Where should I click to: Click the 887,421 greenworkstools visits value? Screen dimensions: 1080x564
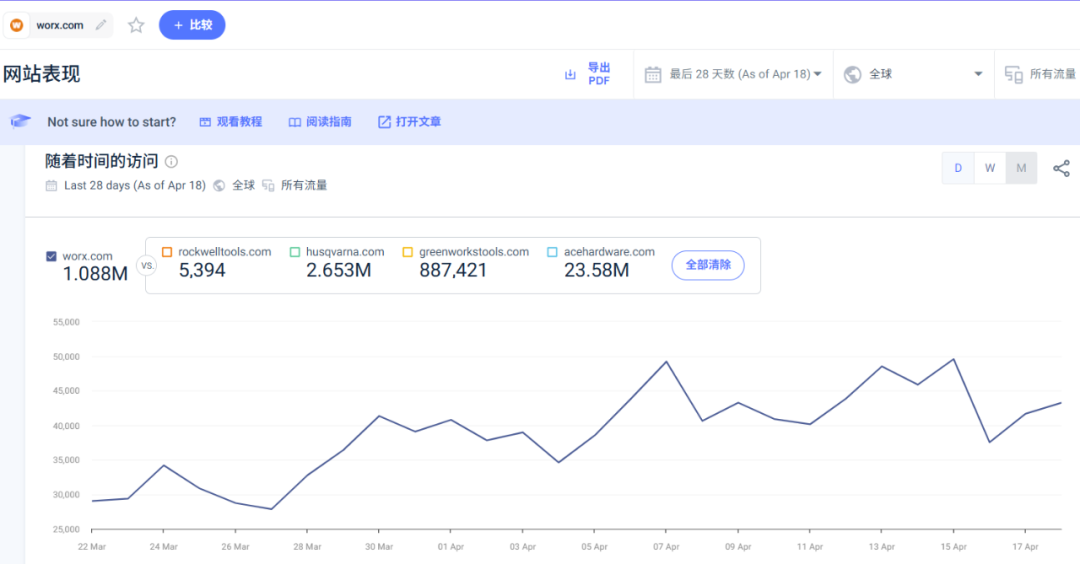coord(453,271)
